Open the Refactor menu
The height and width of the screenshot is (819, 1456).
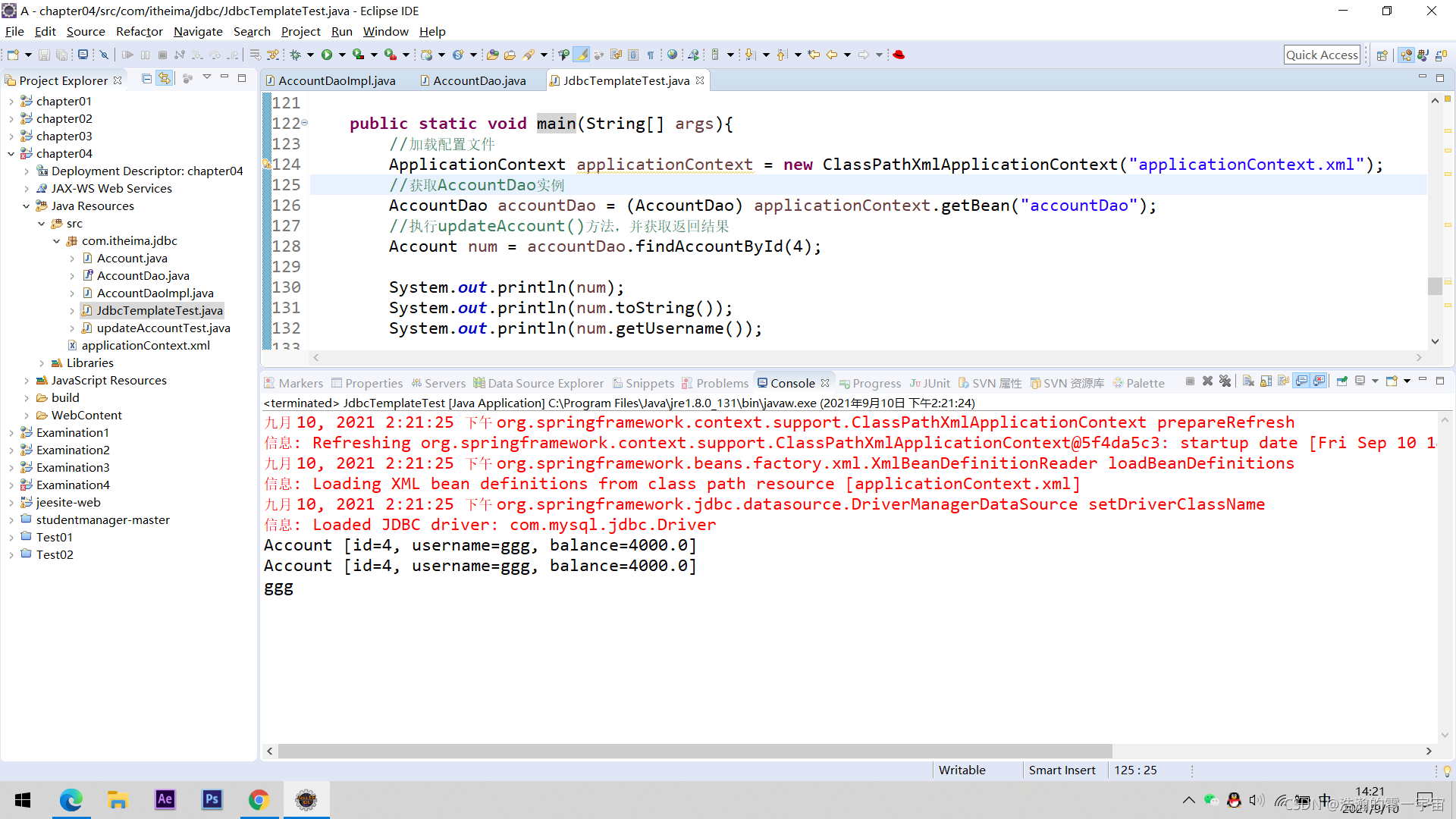pyautogui.click(x=139, y=32)
